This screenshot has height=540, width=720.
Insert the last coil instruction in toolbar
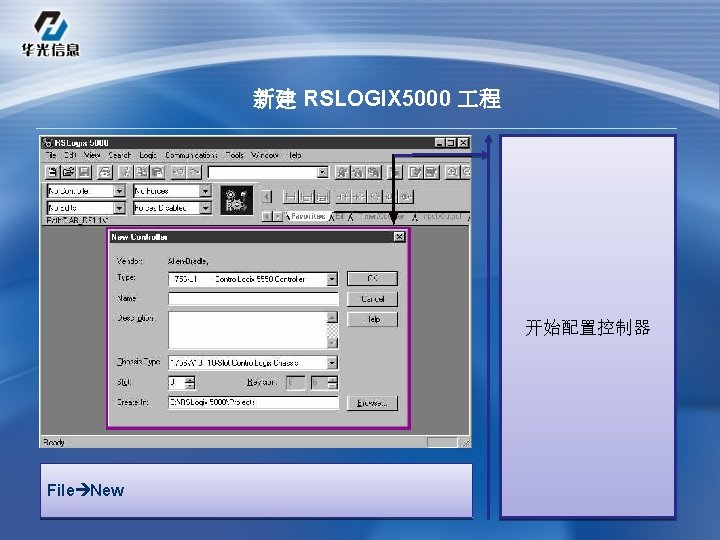pos(406,197)
